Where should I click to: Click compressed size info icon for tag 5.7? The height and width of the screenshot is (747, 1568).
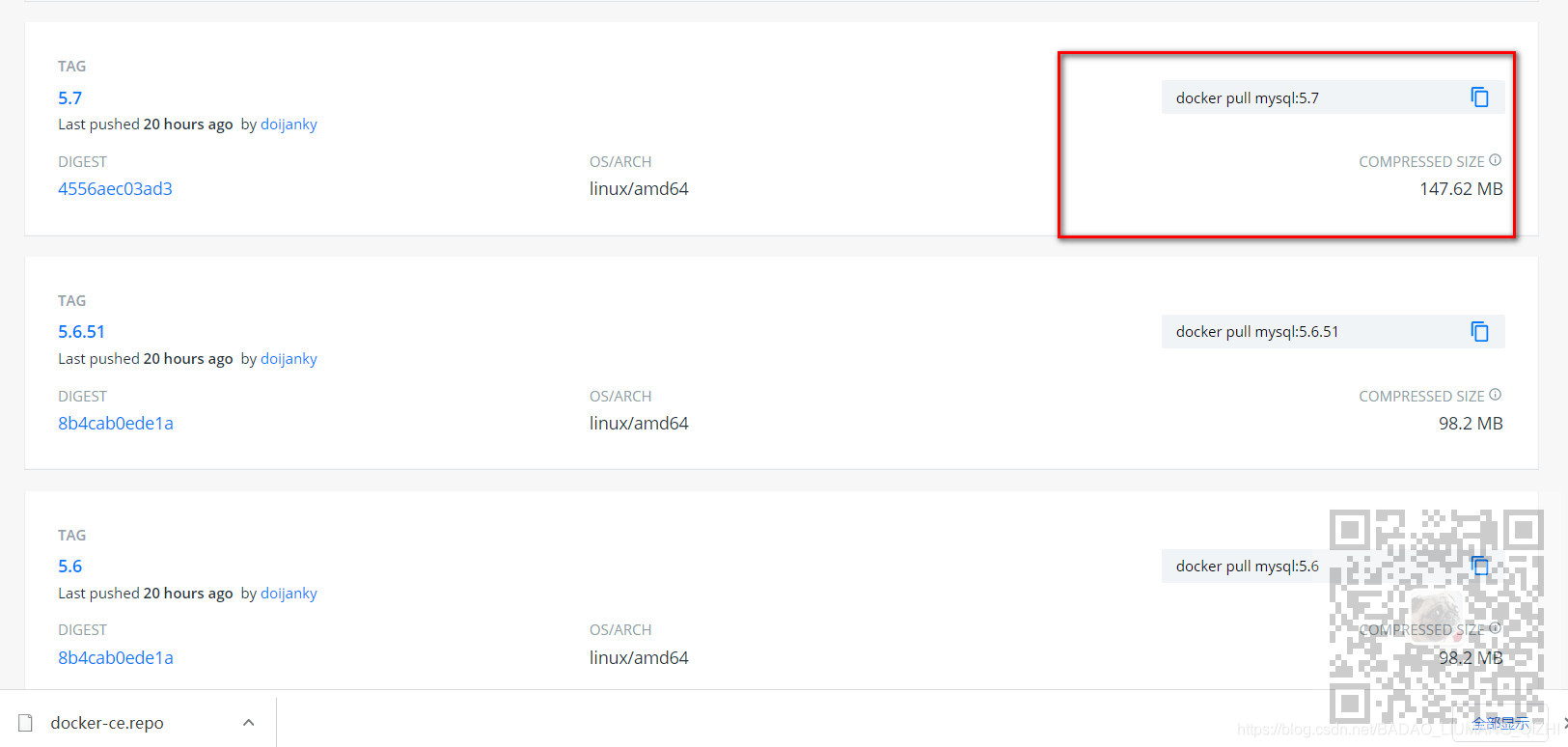coord(1495,160)
